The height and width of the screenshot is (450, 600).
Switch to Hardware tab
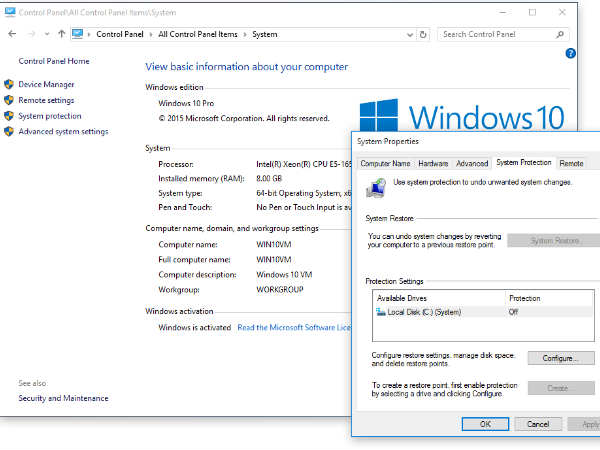(x=433, y=163)
